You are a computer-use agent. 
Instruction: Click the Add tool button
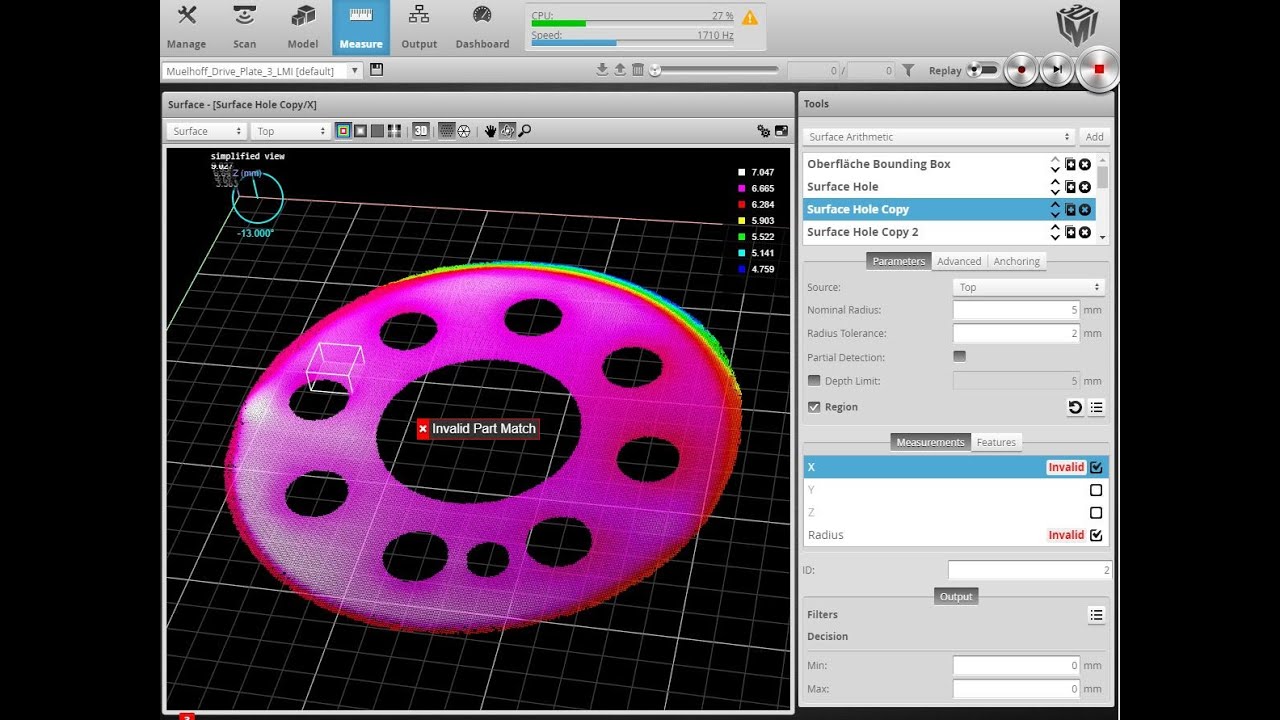1095,137
